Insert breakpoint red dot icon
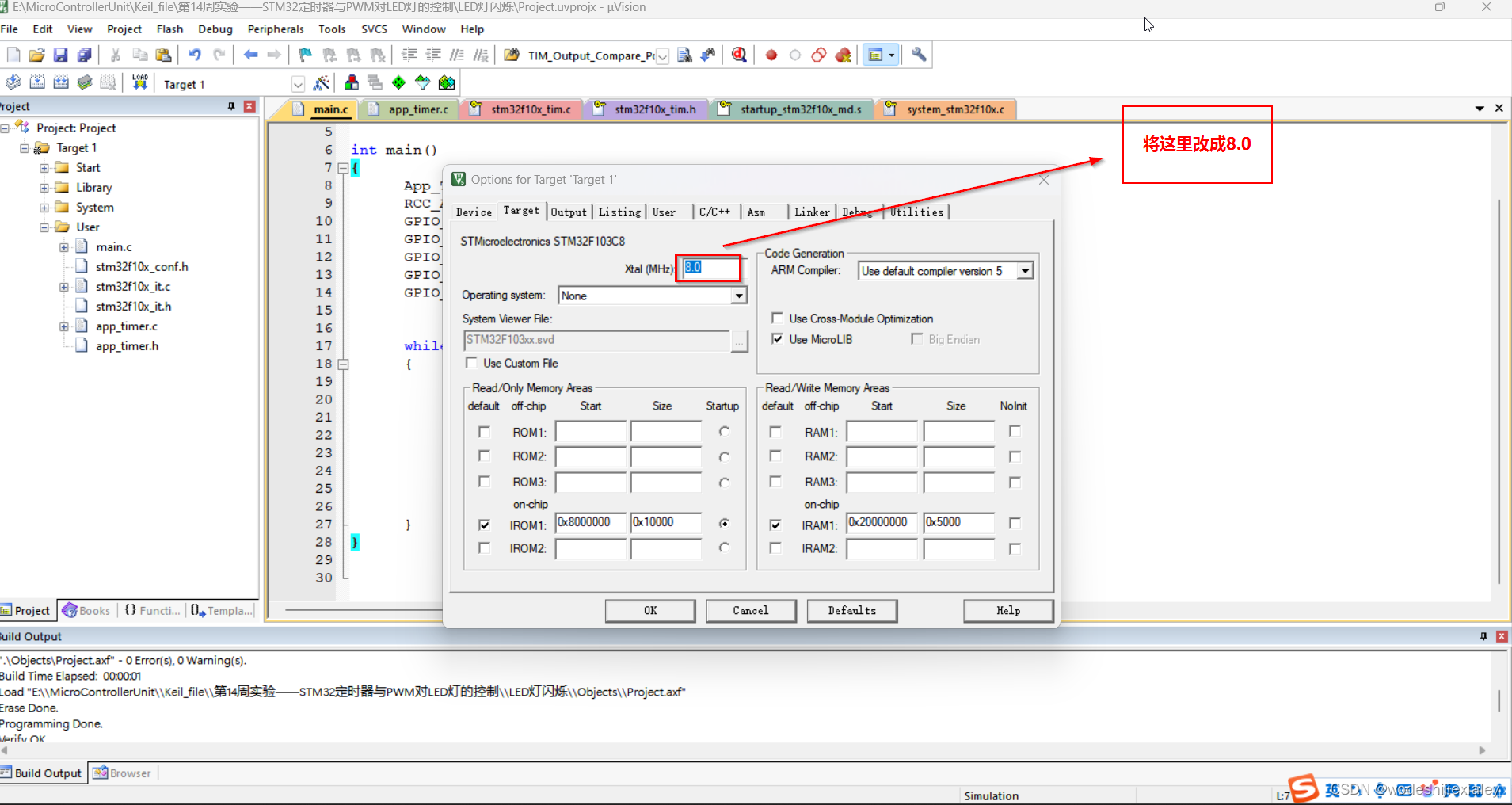The width and height of the screenshot is (1512, 805). click(x=771, y=55)
